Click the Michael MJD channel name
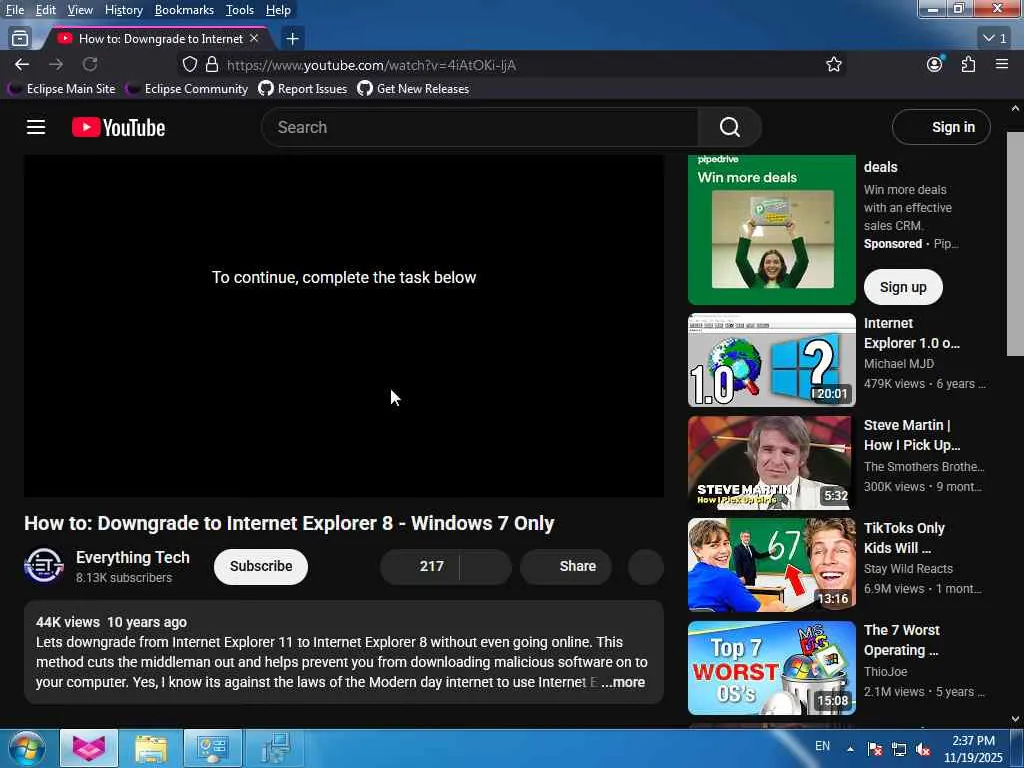This screenshot has height=768, width=1024. [x=899, y=364]
